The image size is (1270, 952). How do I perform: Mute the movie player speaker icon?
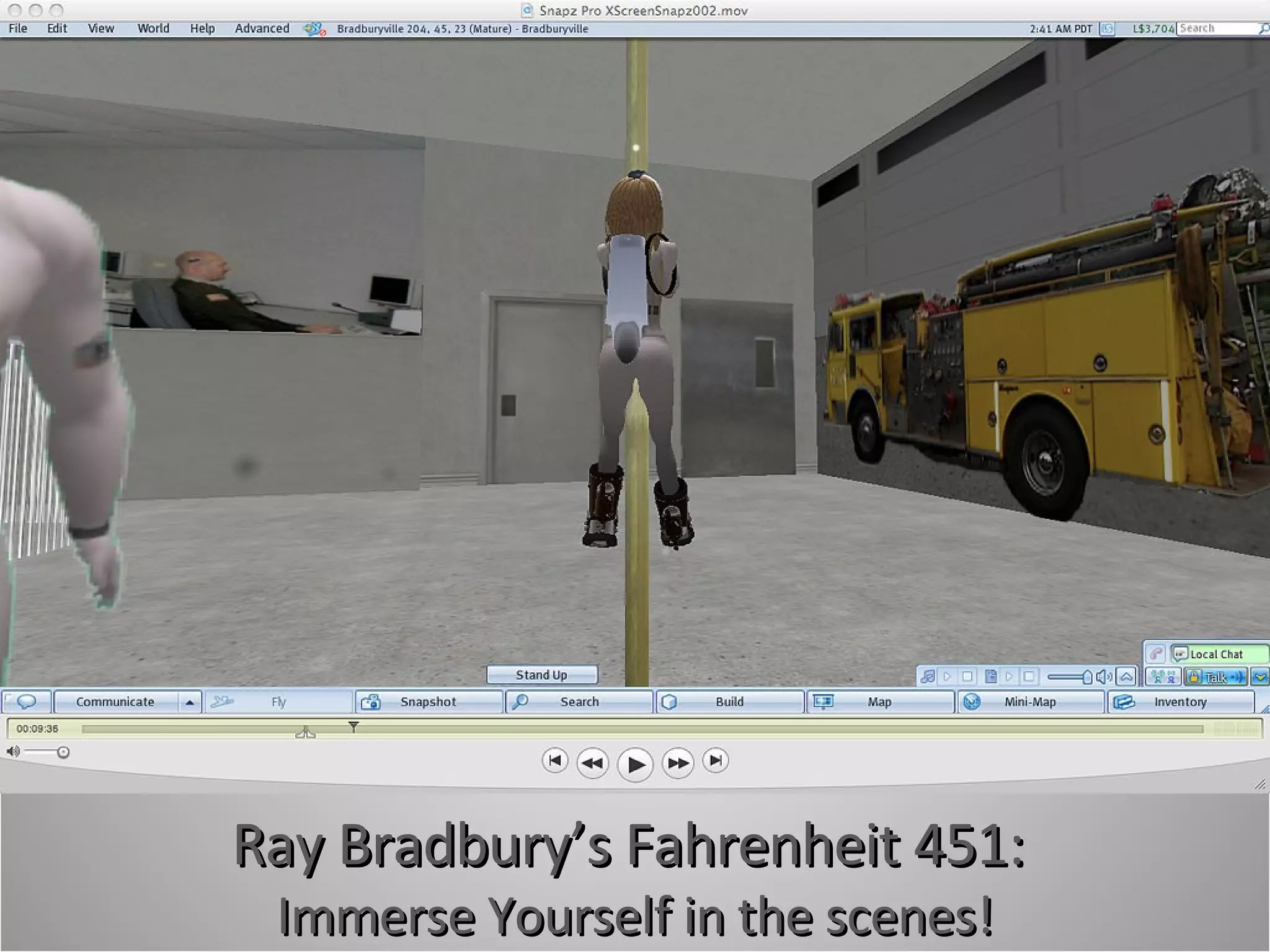pyautogui.click(x=12, y=752)
